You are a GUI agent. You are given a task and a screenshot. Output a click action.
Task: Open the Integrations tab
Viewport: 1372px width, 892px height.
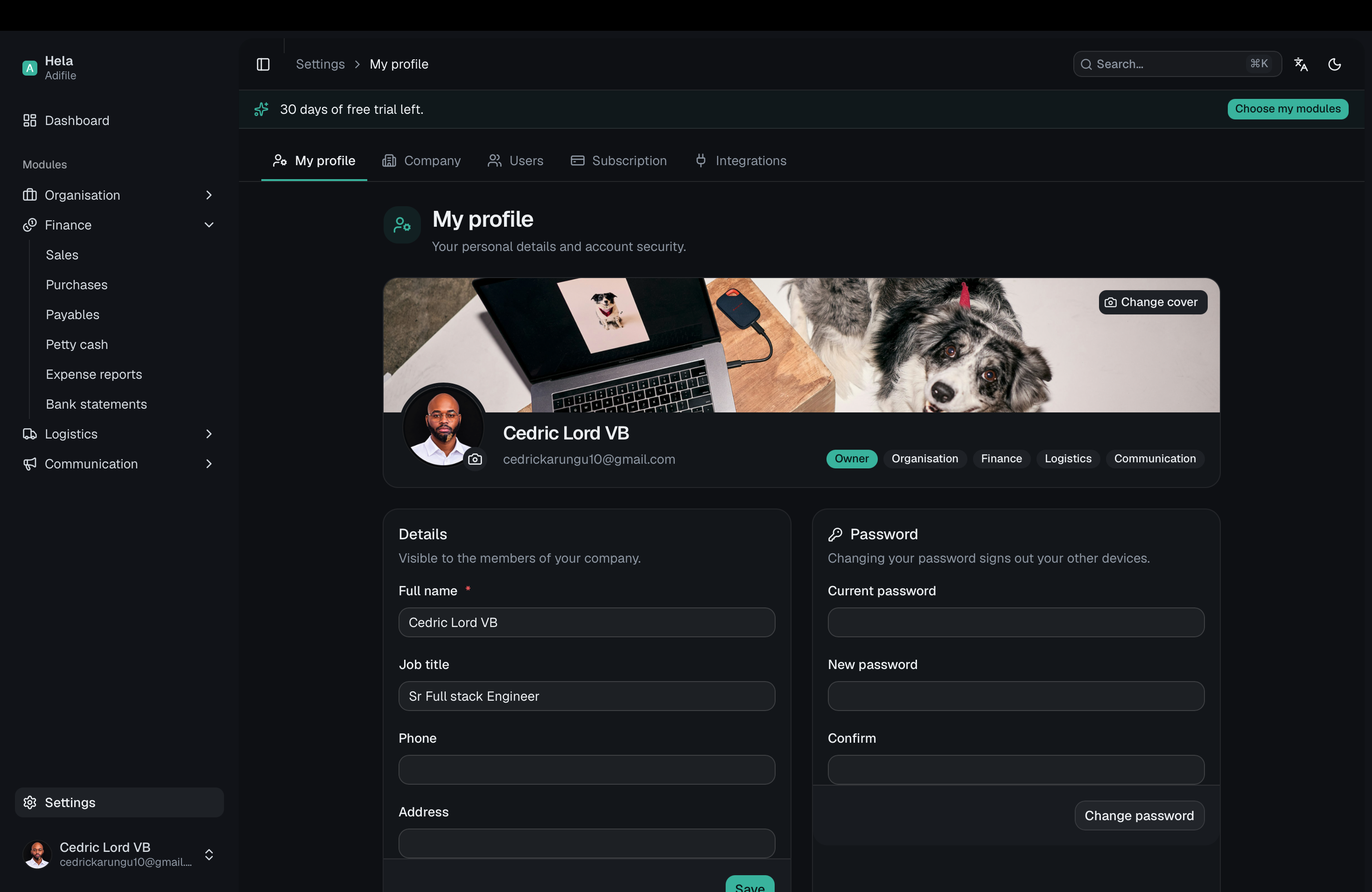click(741, 161)
